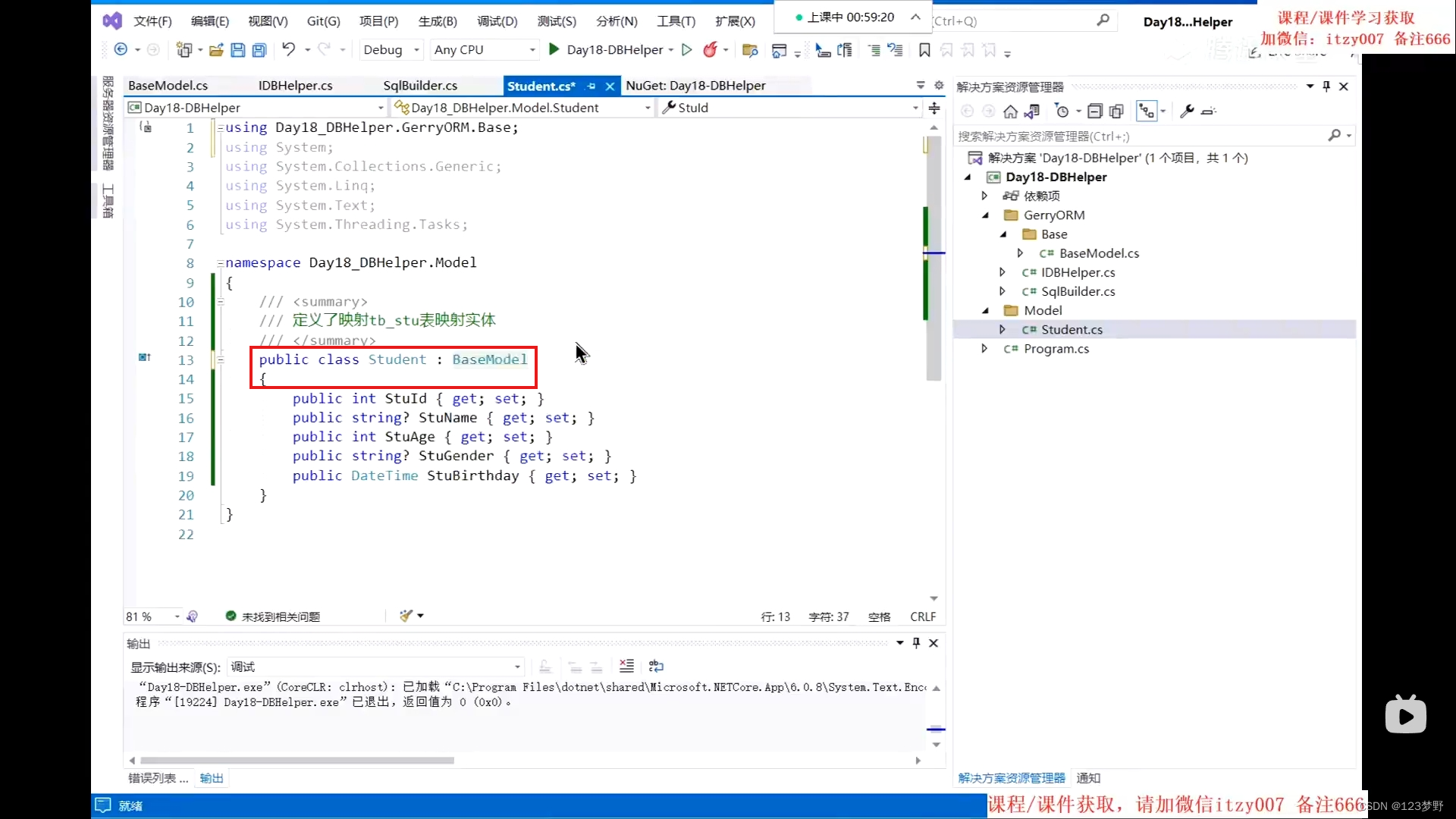Expand the 依赖项 dependencies node
The height and width of the screenshot is (819, 1456).
coord(984,196)
